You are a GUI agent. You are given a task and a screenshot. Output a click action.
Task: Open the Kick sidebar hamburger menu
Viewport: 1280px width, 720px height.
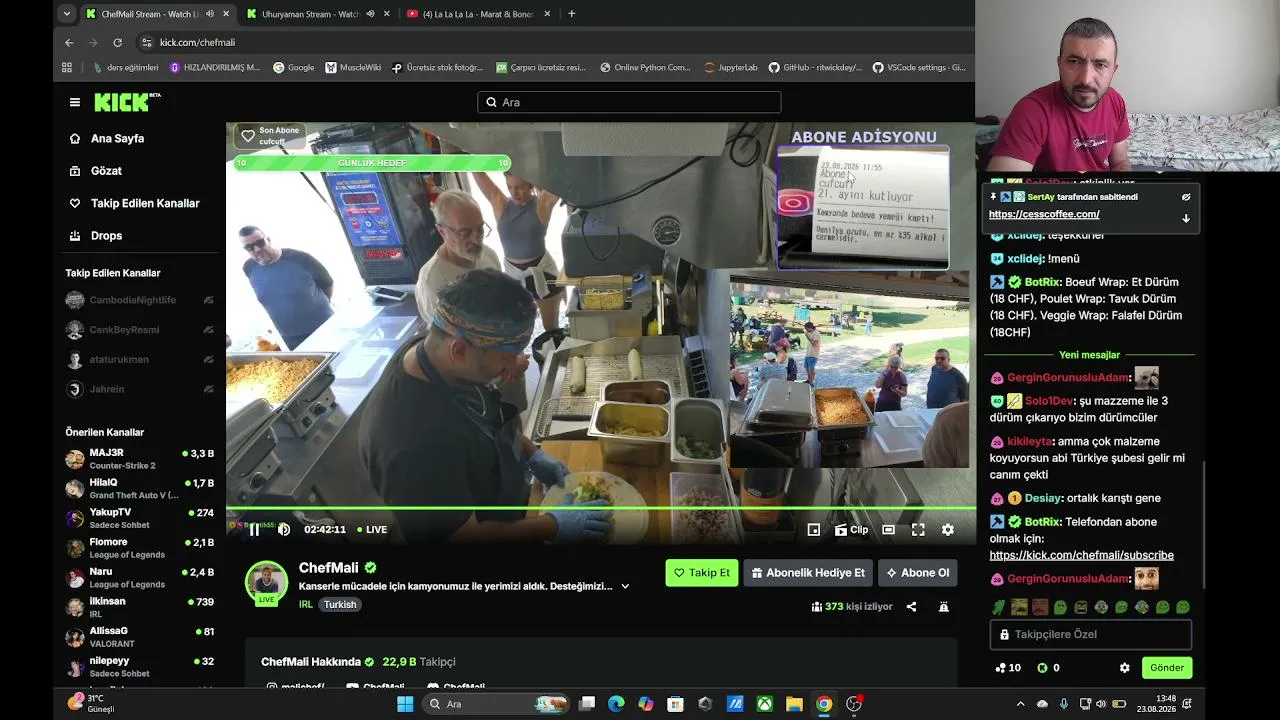75,102
